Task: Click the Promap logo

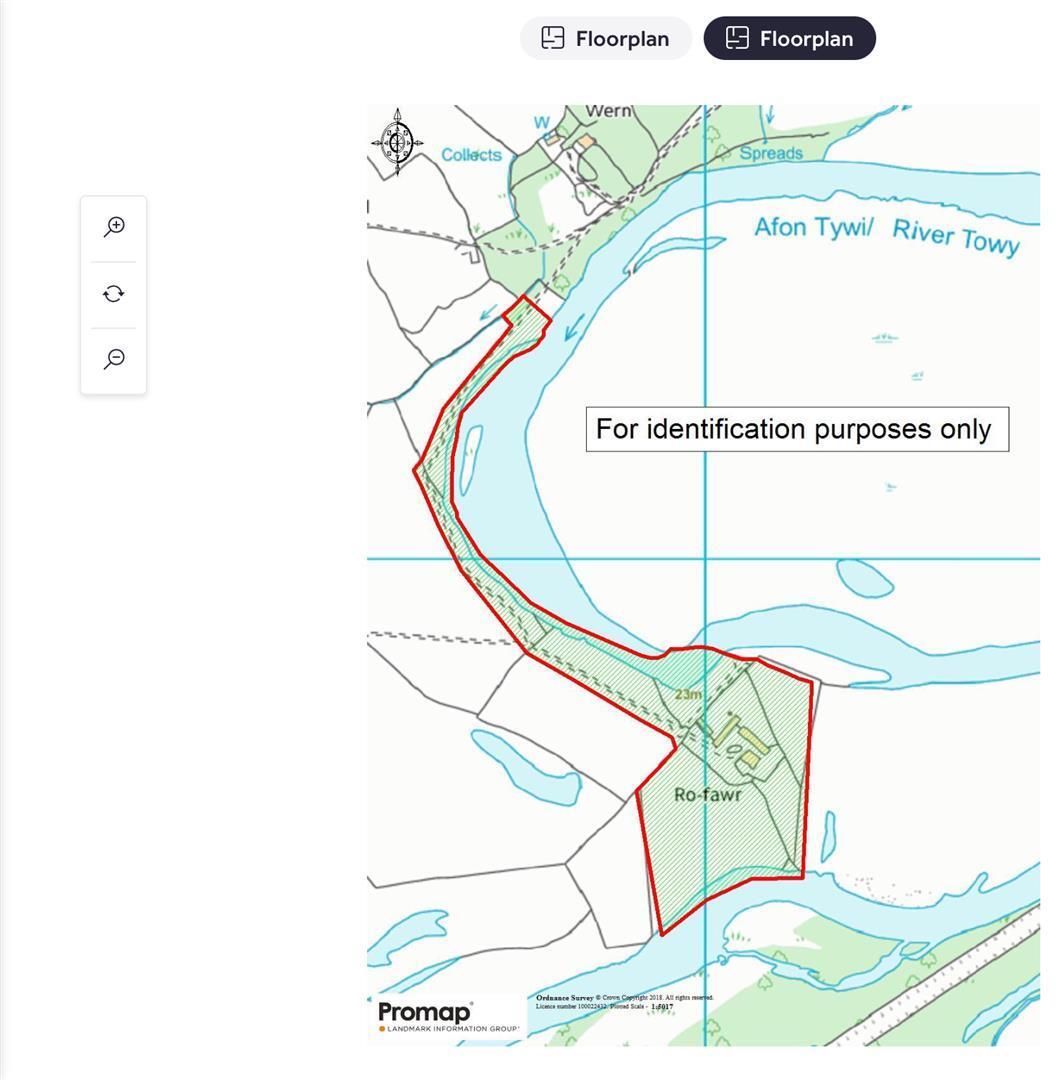Action: [425, 1011]
